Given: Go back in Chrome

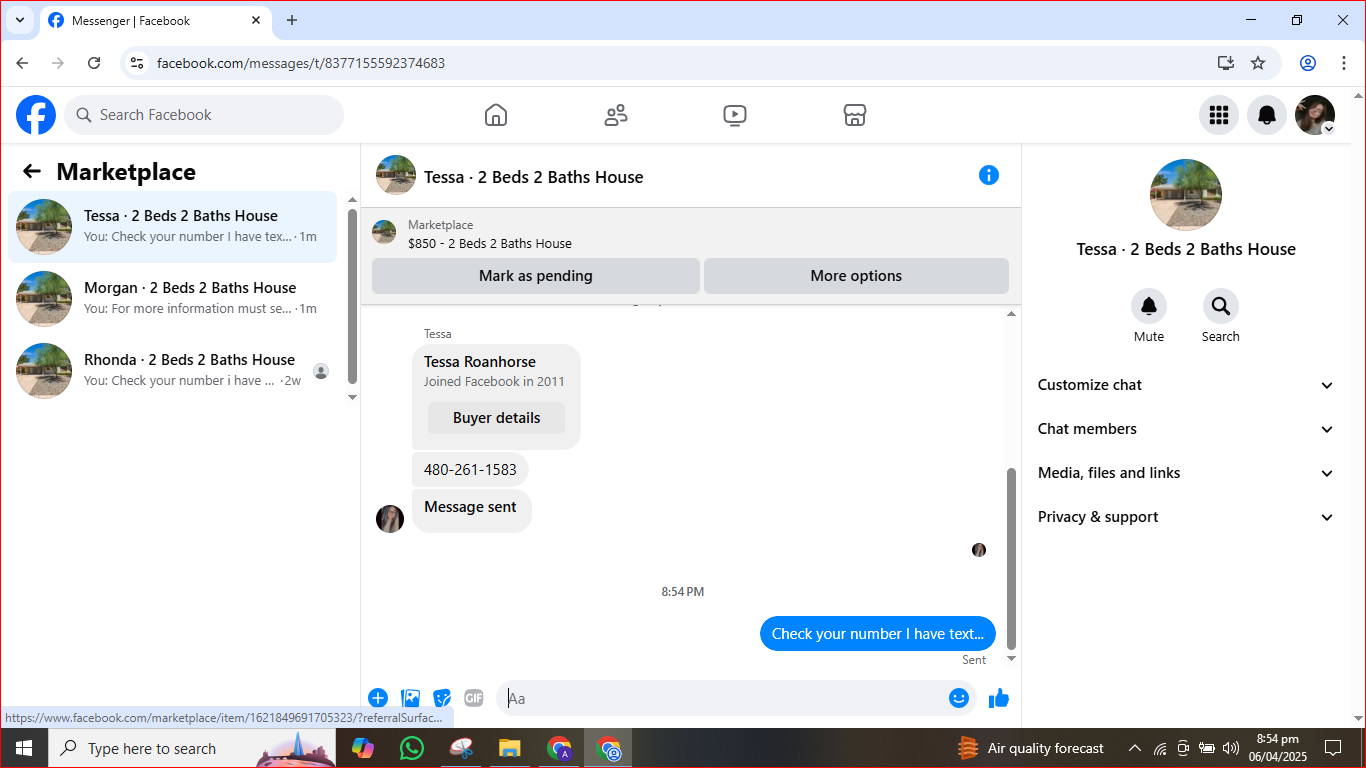Looking at the screenshot, I should tap(22, 63).
